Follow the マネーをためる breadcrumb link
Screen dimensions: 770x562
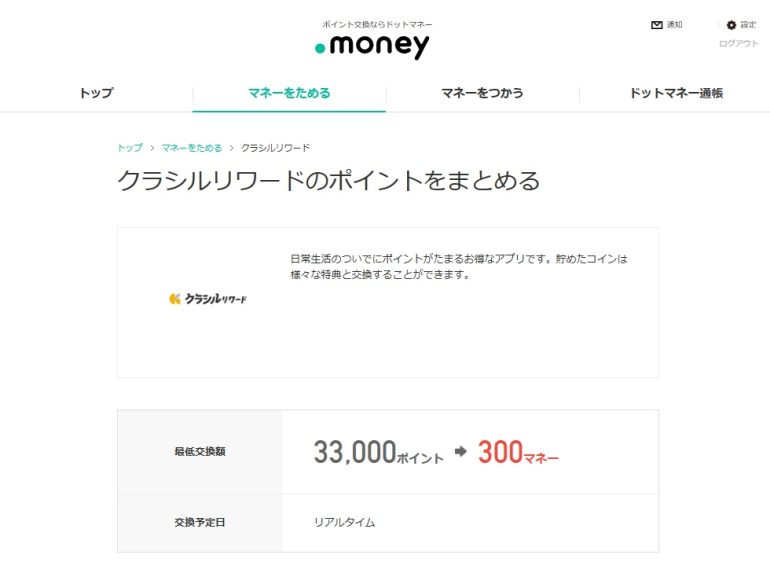pyautogui.click(x=192, y=147)
